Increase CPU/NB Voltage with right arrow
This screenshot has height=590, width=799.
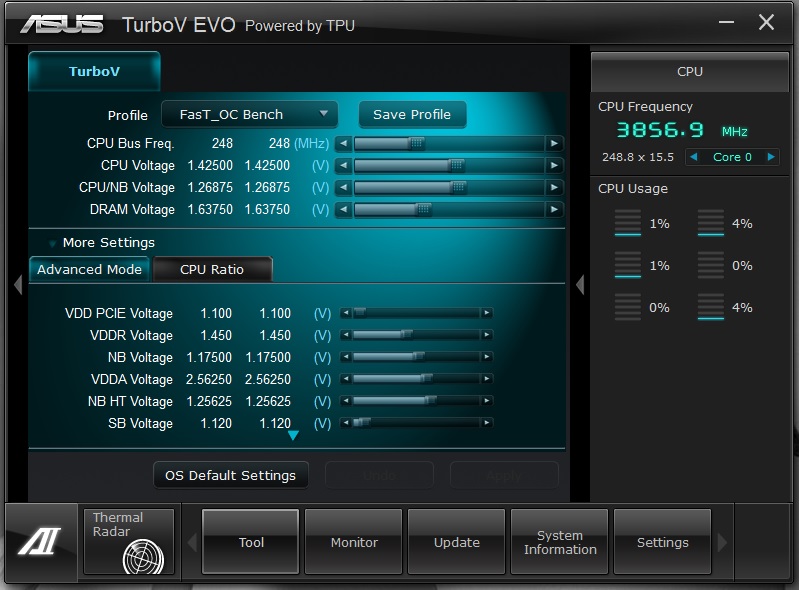coord(554,187)
